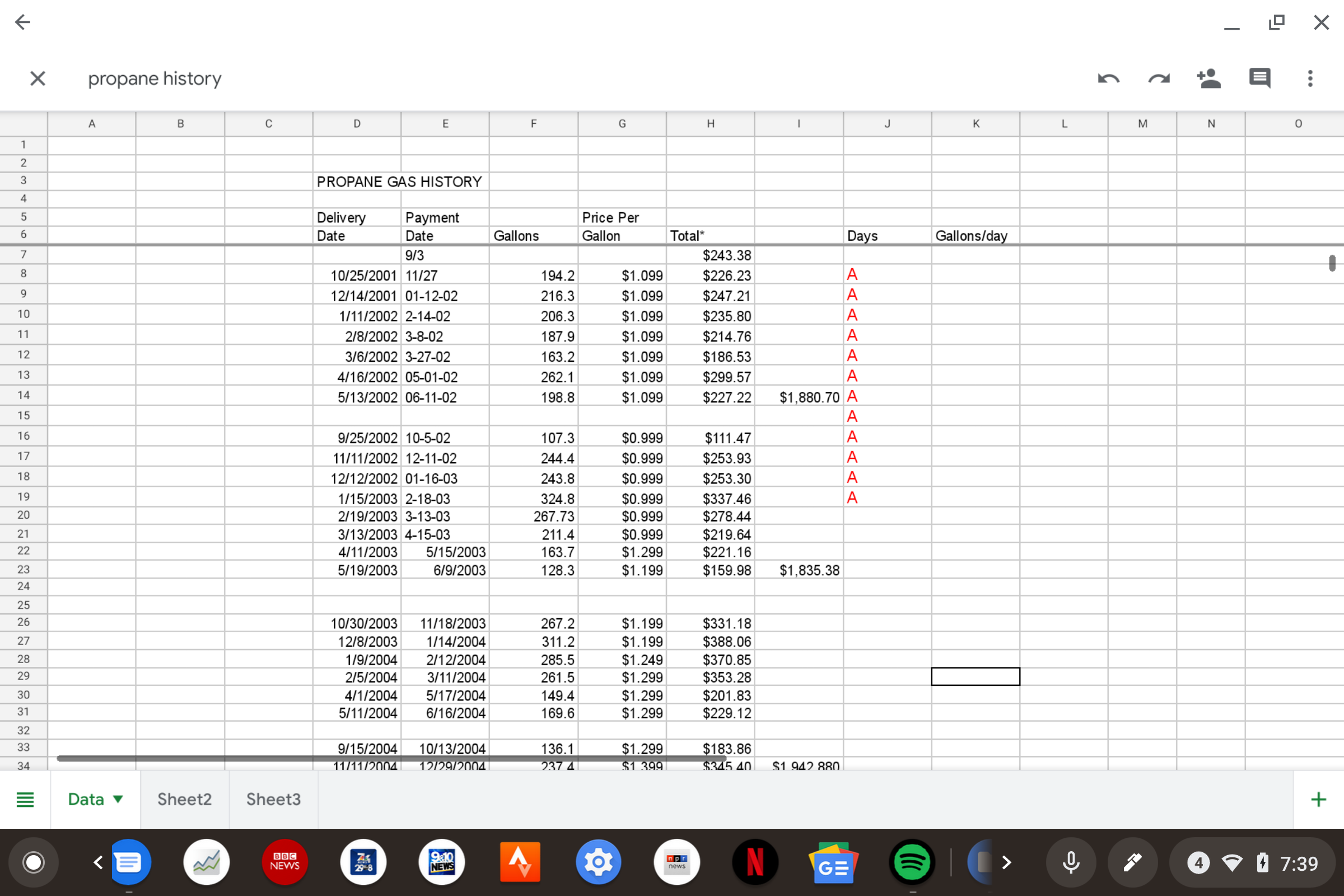
Task: Switch to the Sheet2 tab
Action: [184, 799]
